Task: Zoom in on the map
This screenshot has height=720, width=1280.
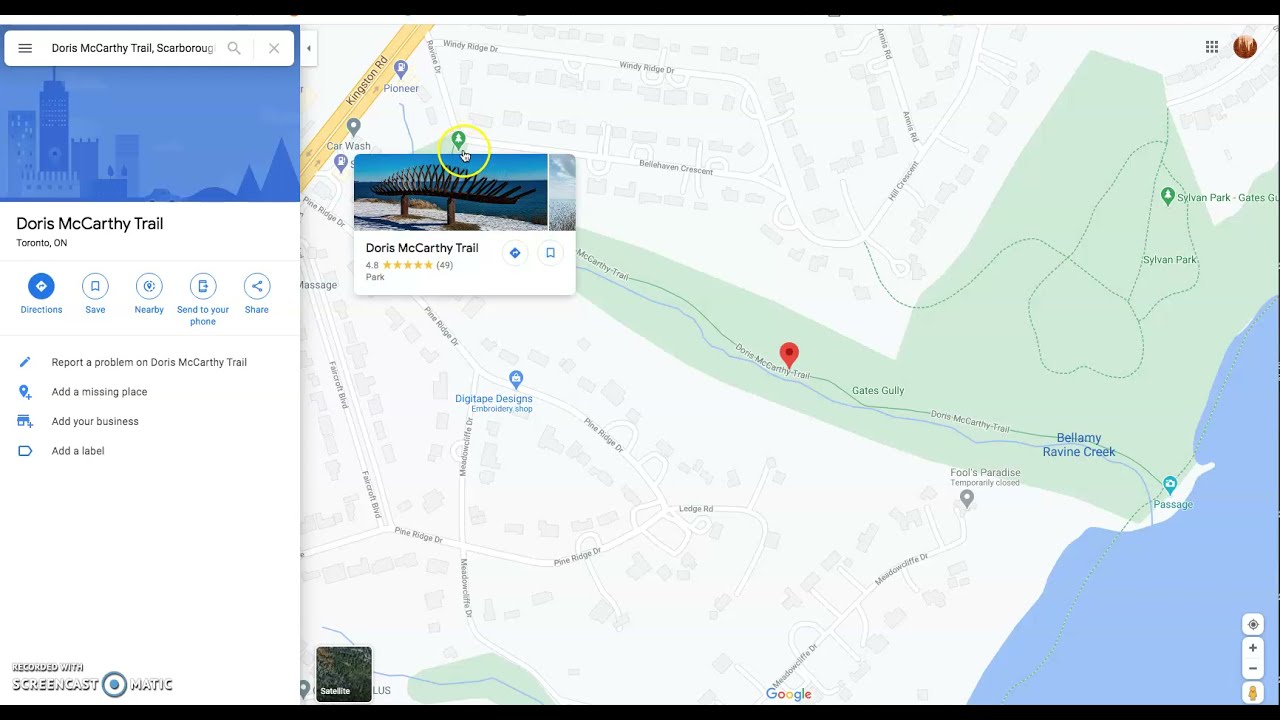Action: (x=1253, y=648)
